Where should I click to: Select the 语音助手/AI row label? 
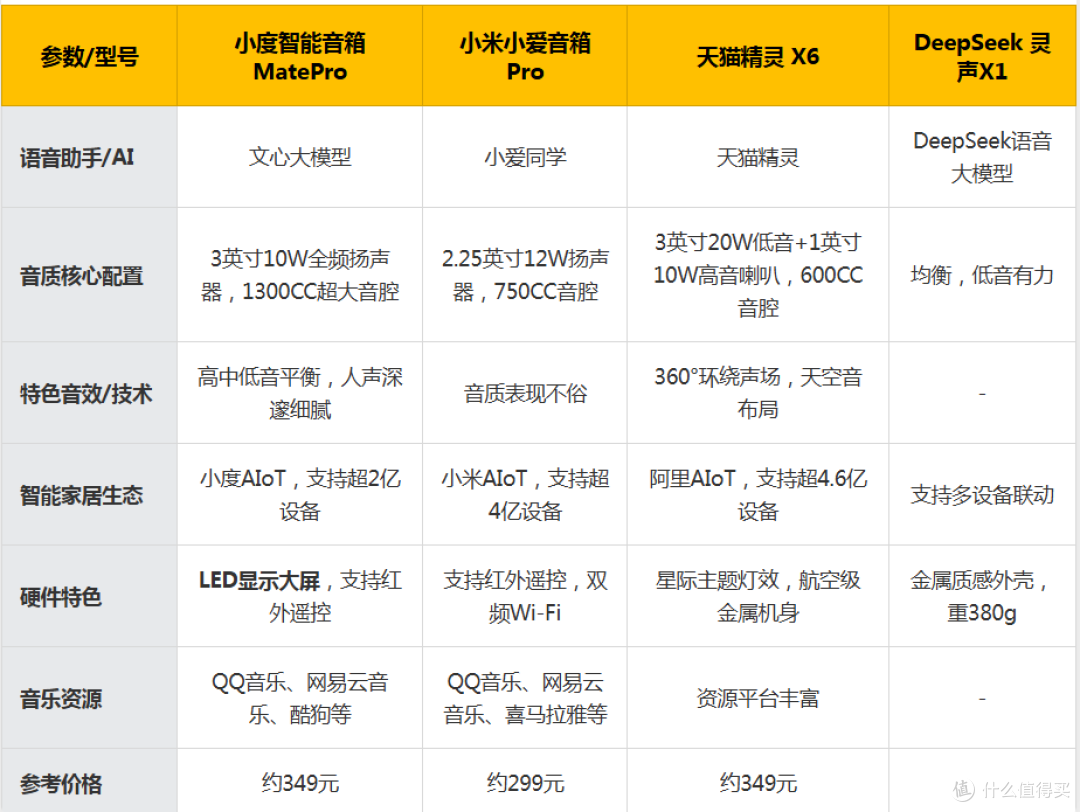point(89,157)
